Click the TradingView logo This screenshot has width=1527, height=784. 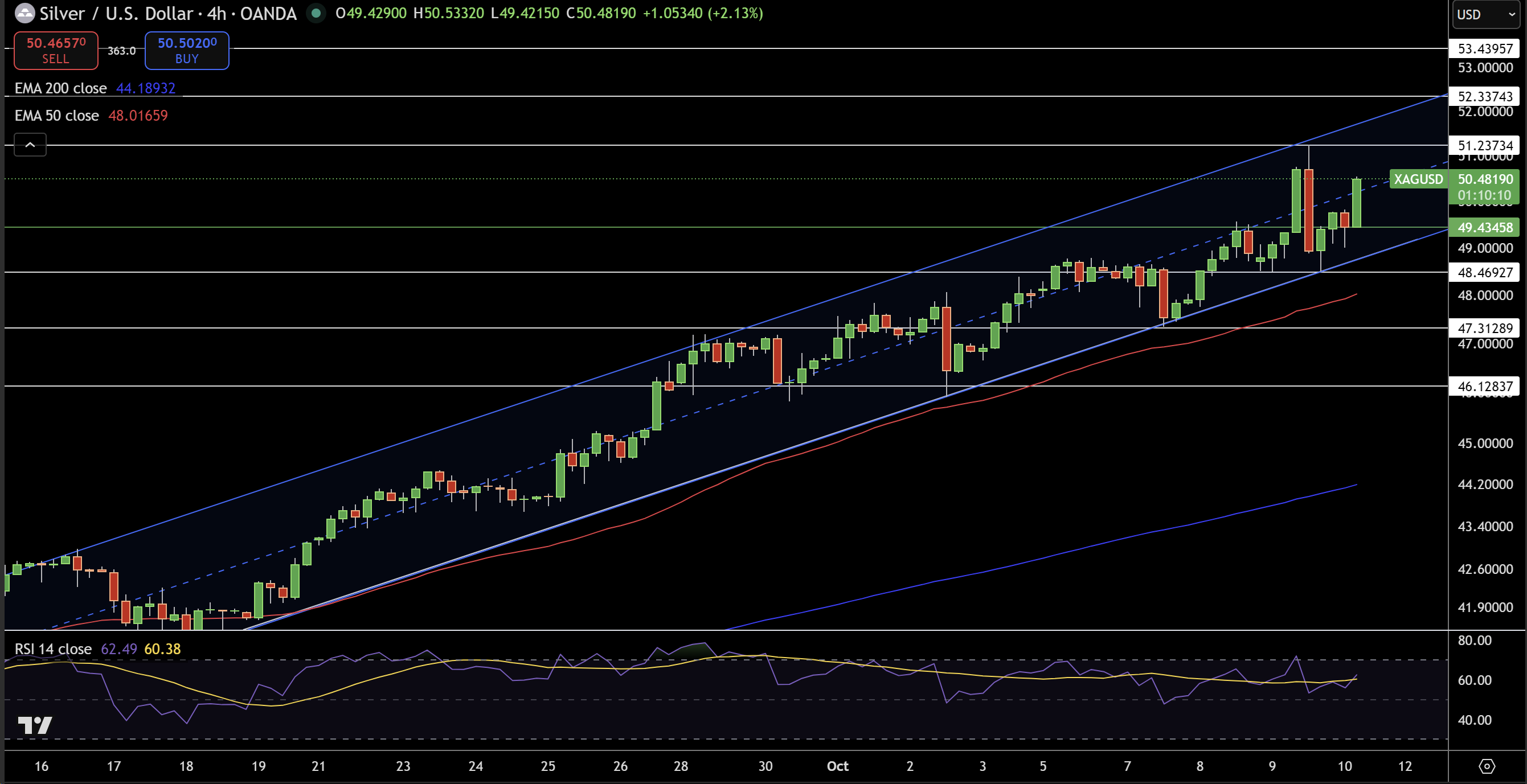click(34, 725)
